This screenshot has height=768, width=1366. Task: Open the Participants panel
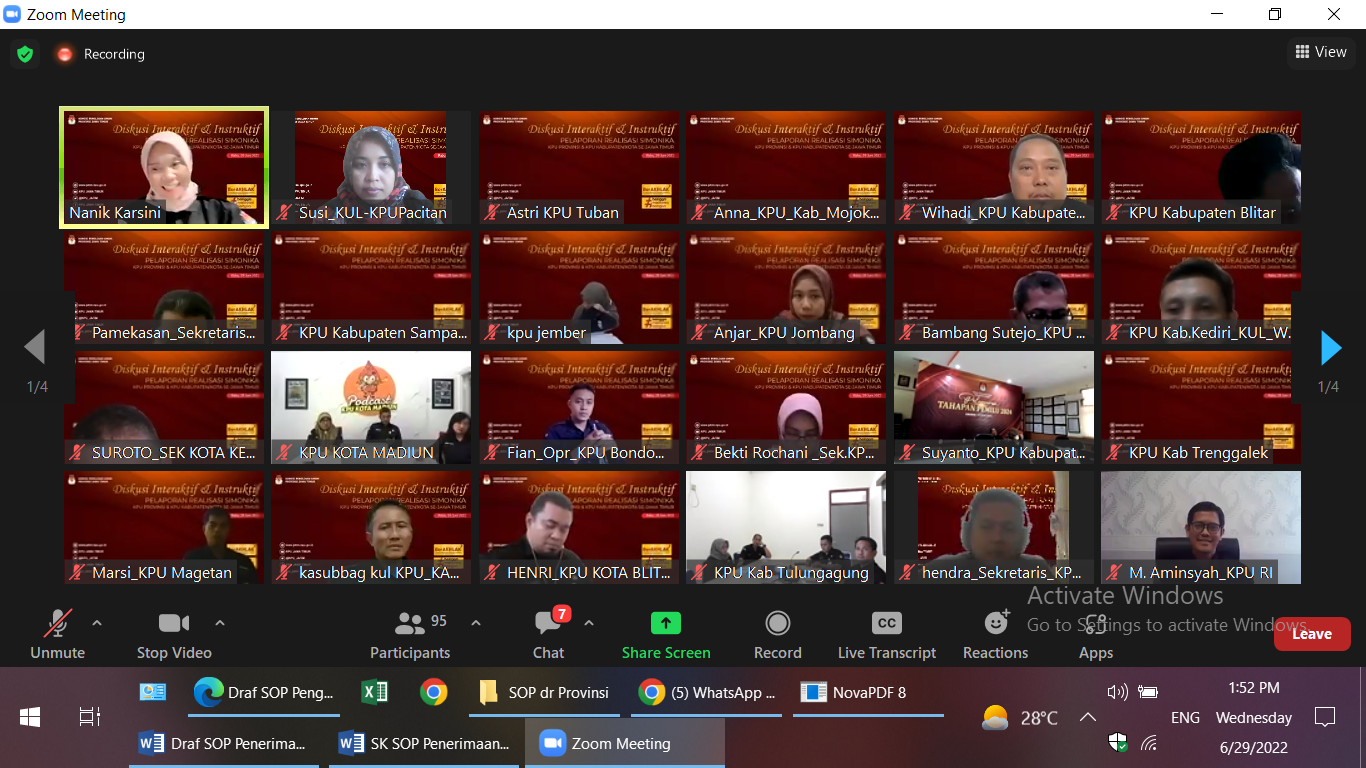click(410, 635)
